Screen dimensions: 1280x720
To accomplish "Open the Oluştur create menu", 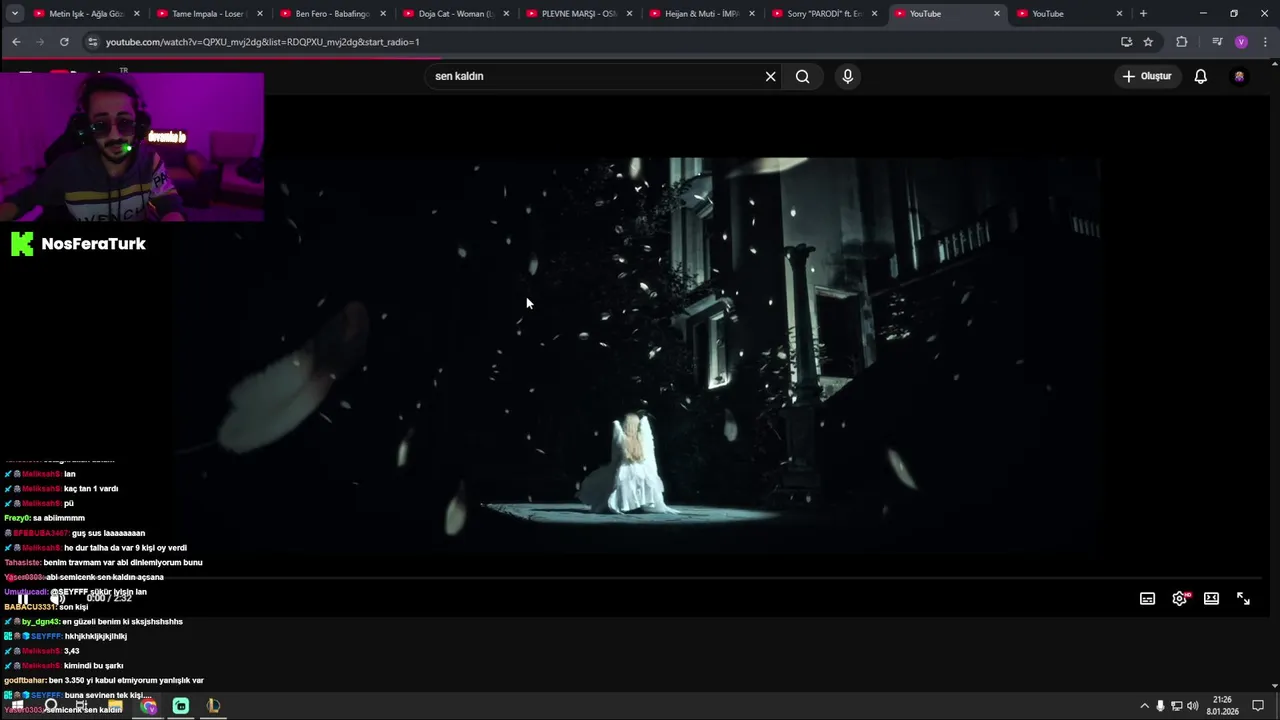I will click(x=1146, y=76).
